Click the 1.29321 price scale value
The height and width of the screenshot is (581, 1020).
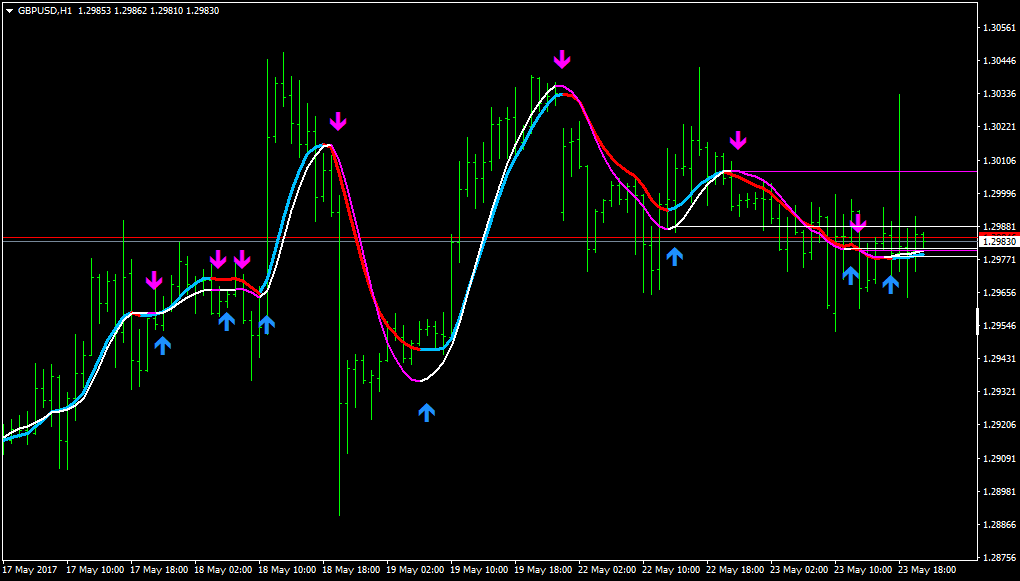pos(1000,392)
